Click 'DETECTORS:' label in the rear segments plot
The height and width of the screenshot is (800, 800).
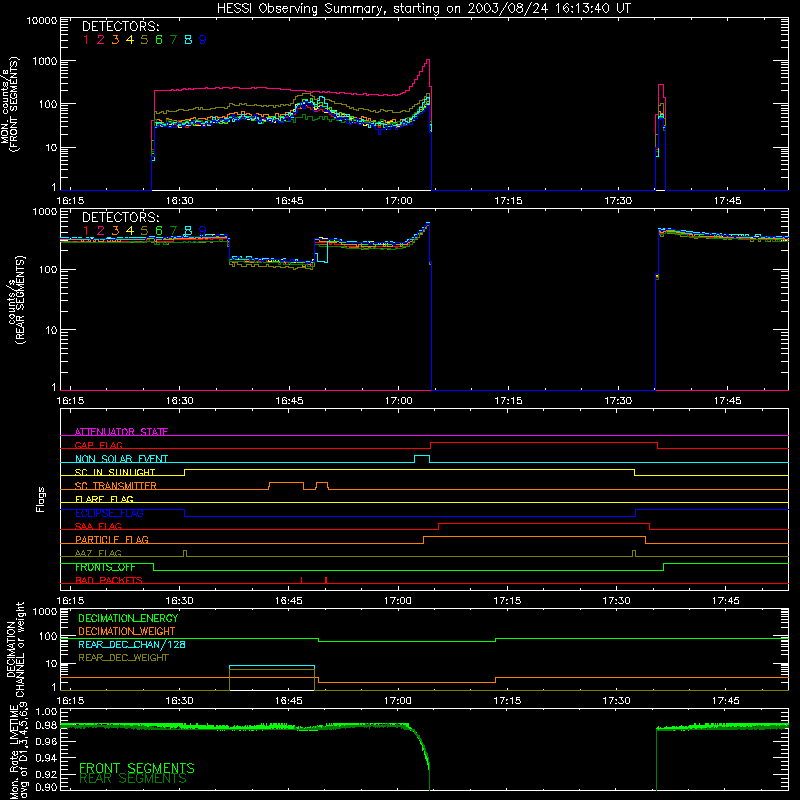point(120,218)
